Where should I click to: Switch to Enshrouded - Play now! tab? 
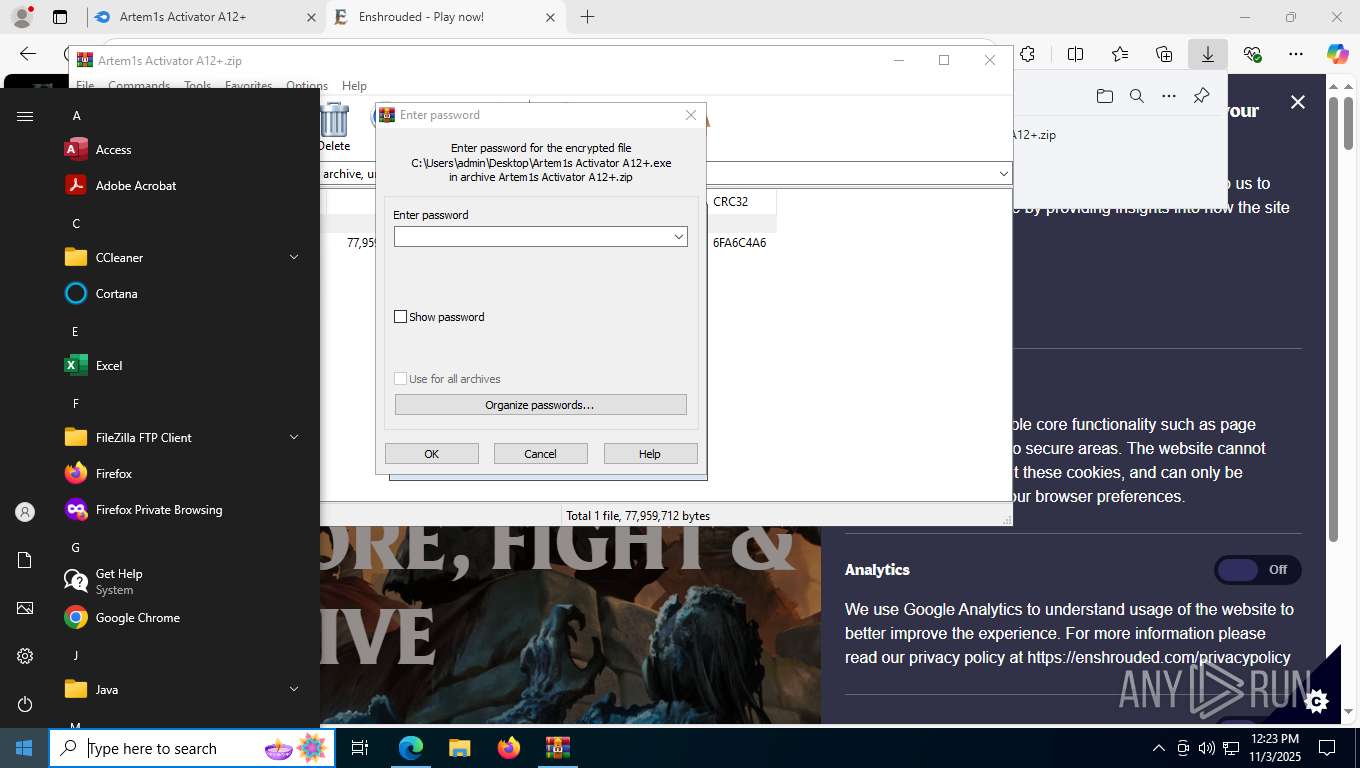(x=446, y=17)
